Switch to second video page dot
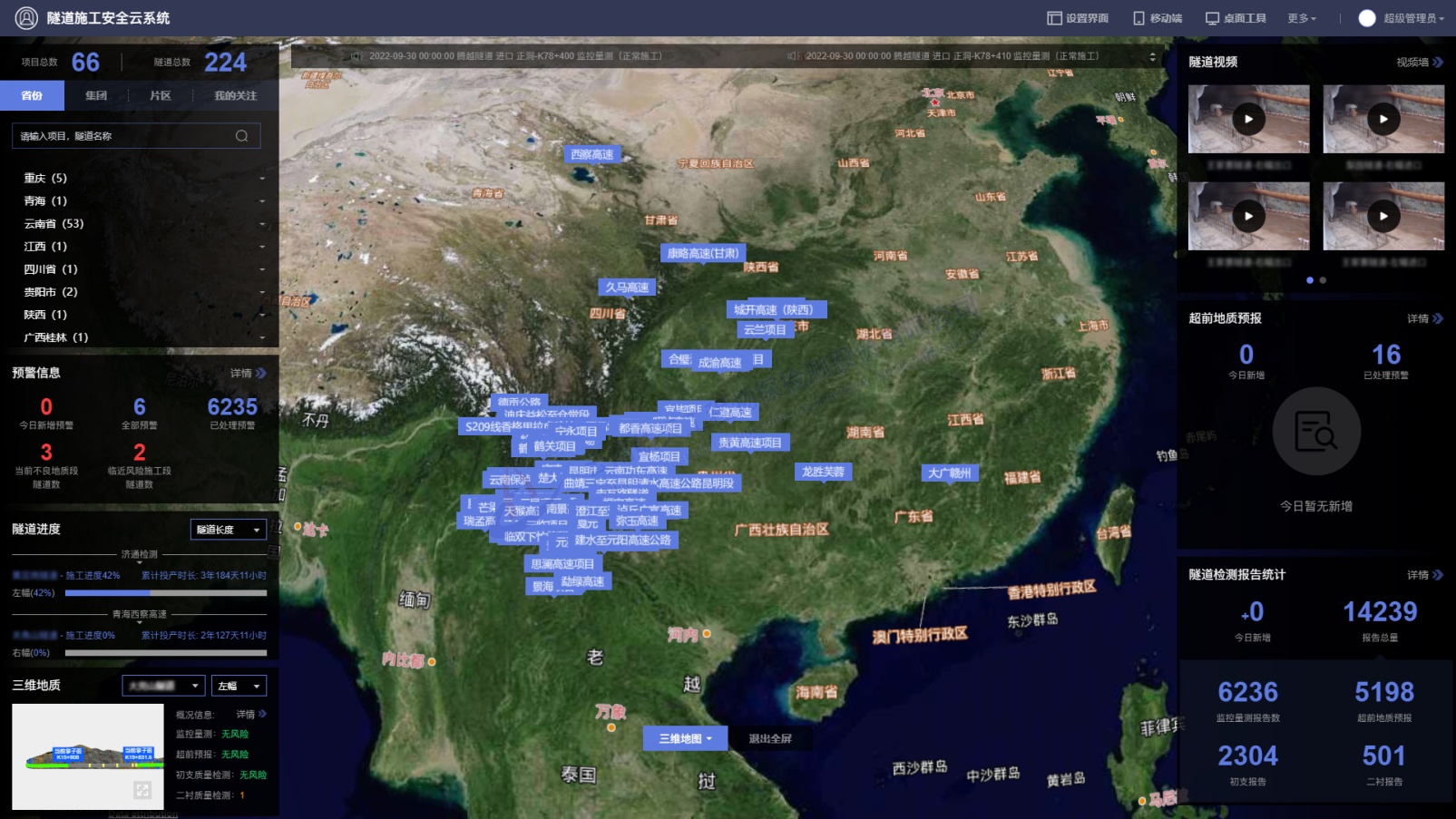 [x=1323, y=280]
